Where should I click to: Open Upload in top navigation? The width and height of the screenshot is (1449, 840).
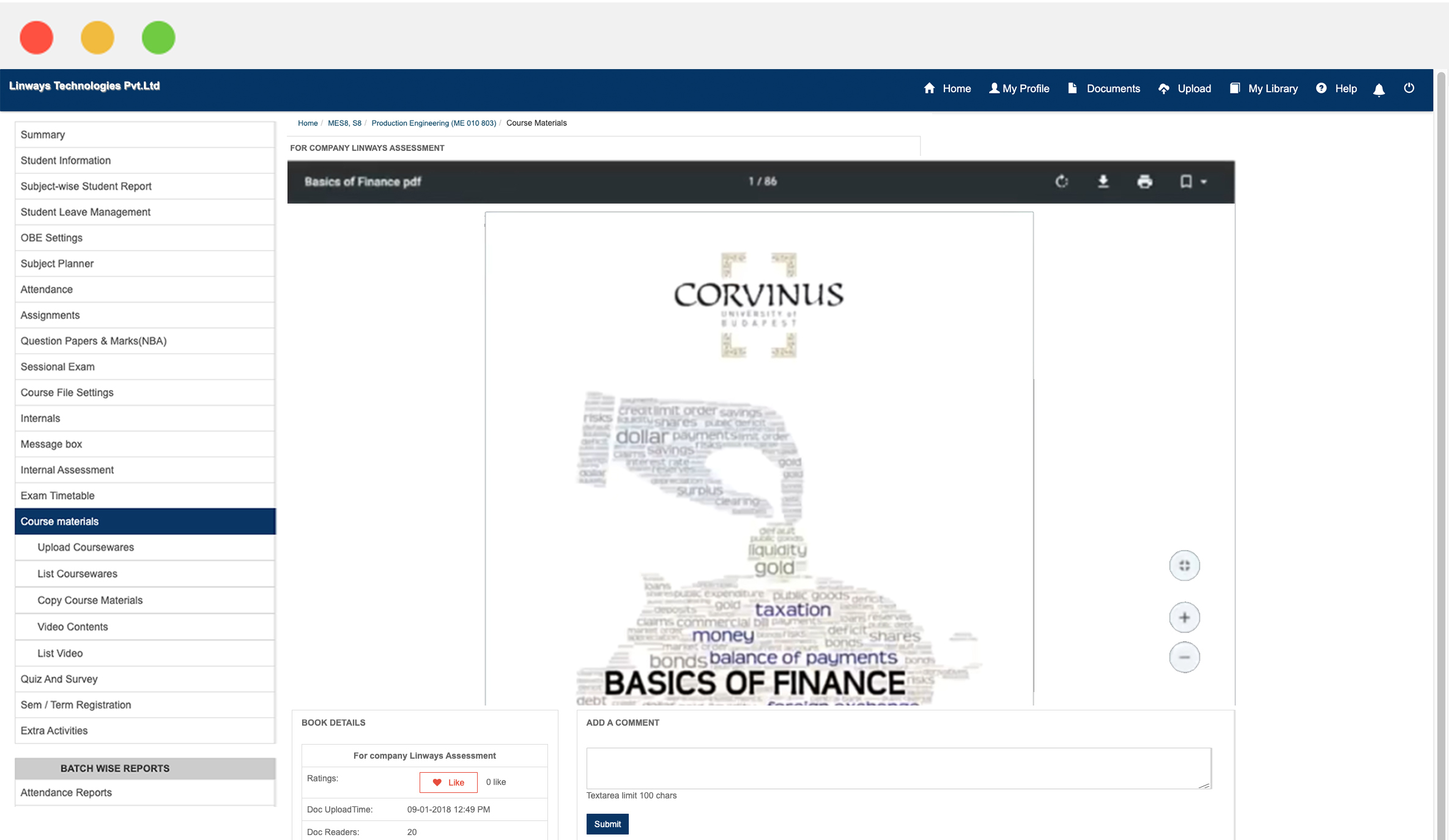(1185, 89)
